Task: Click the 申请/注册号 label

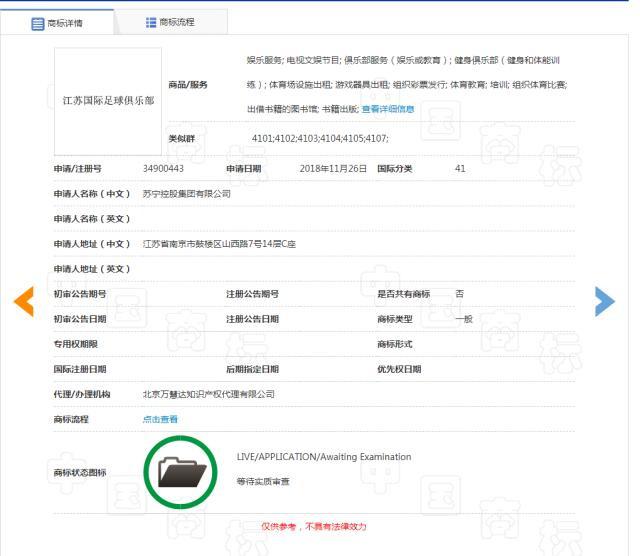Action: 78,169
